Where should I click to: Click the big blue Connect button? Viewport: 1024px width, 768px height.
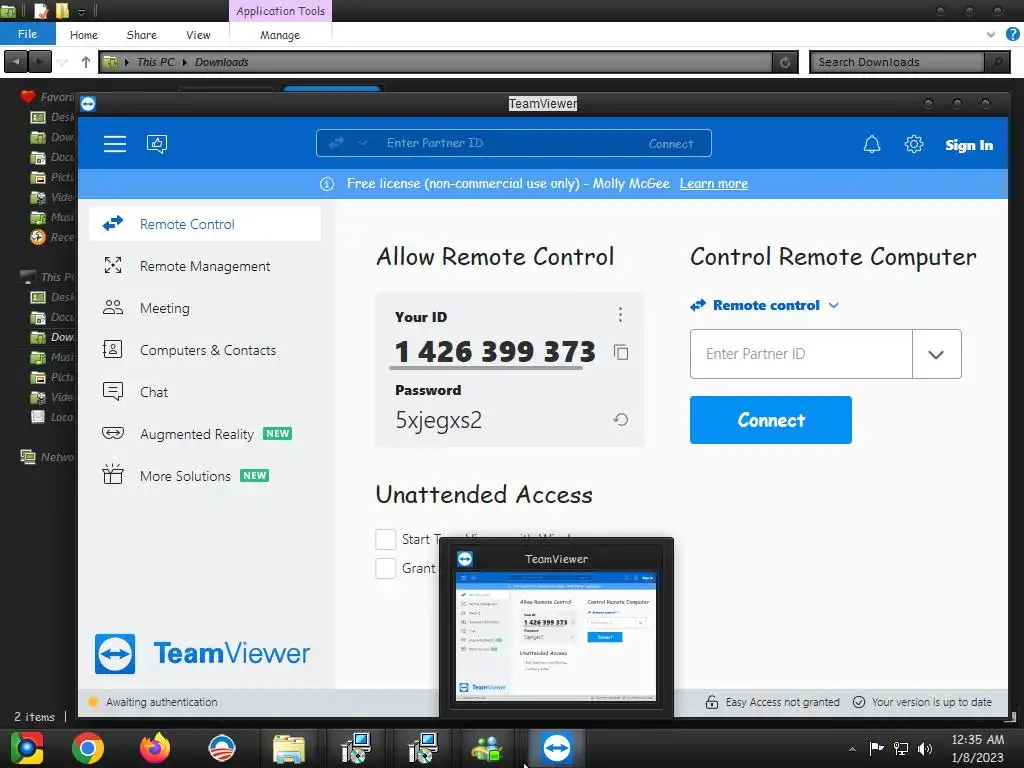click(771, 420)
